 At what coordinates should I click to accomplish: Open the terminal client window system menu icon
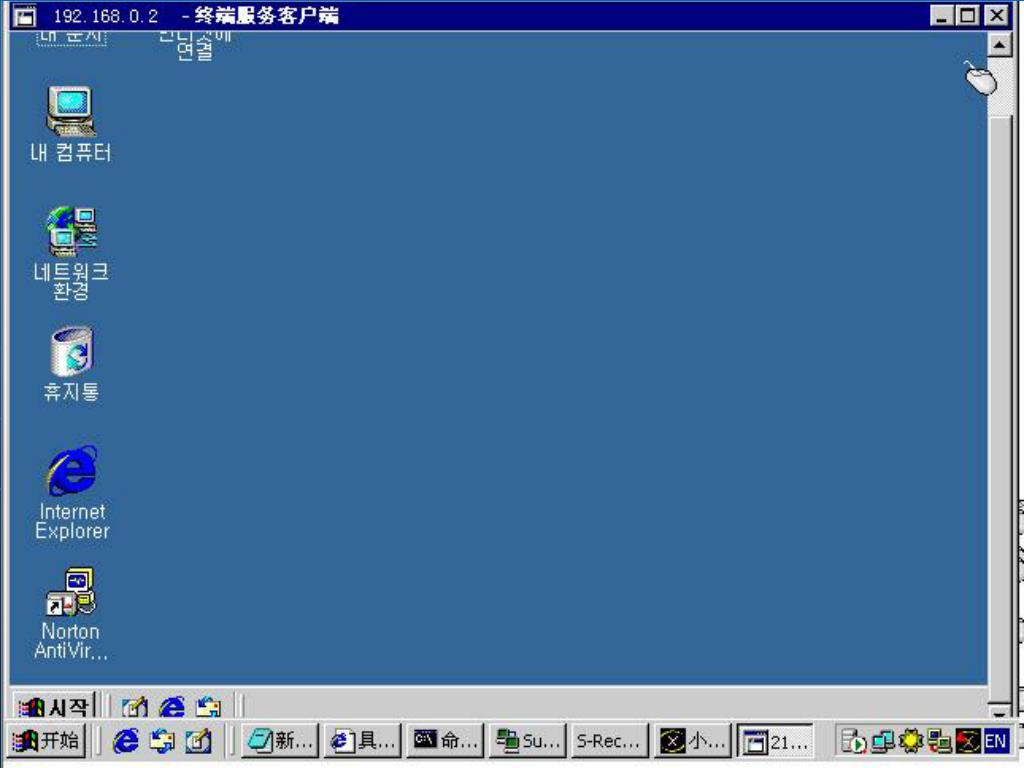pos(24,16)
